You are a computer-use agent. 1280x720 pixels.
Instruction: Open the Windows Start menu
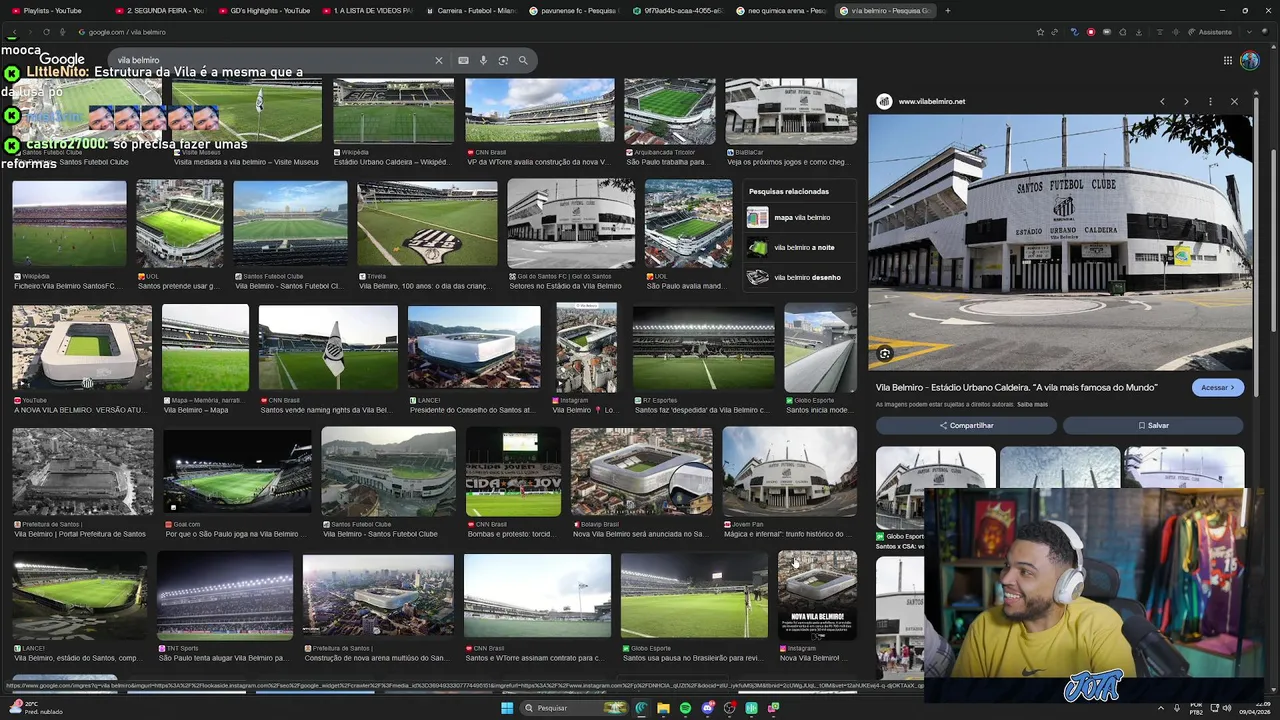507,708
